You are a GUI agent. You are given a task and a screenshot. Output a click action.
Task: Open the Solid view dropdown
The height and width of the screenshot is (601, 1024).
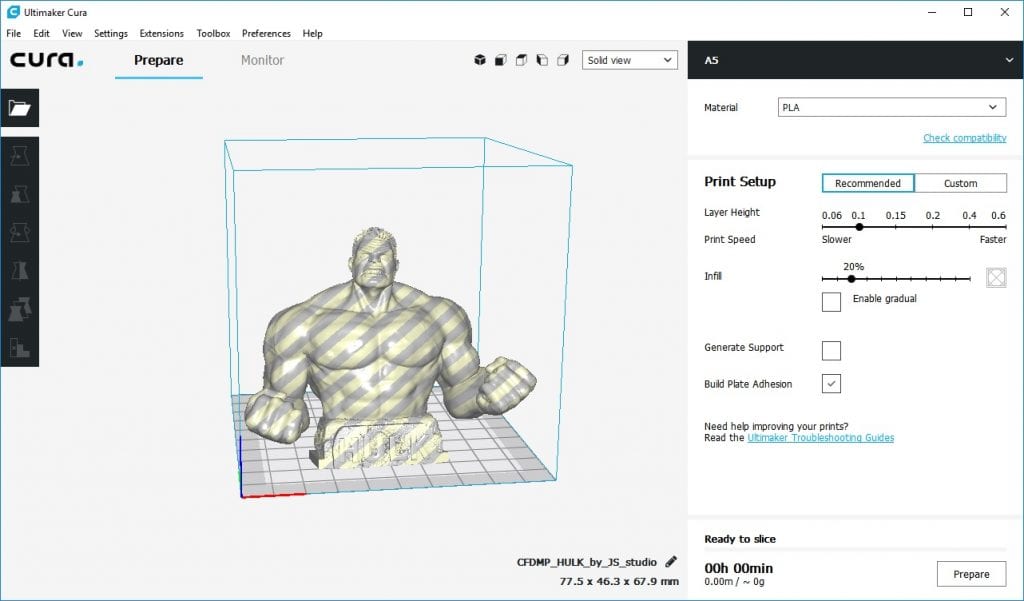click(x=630, y=60)
